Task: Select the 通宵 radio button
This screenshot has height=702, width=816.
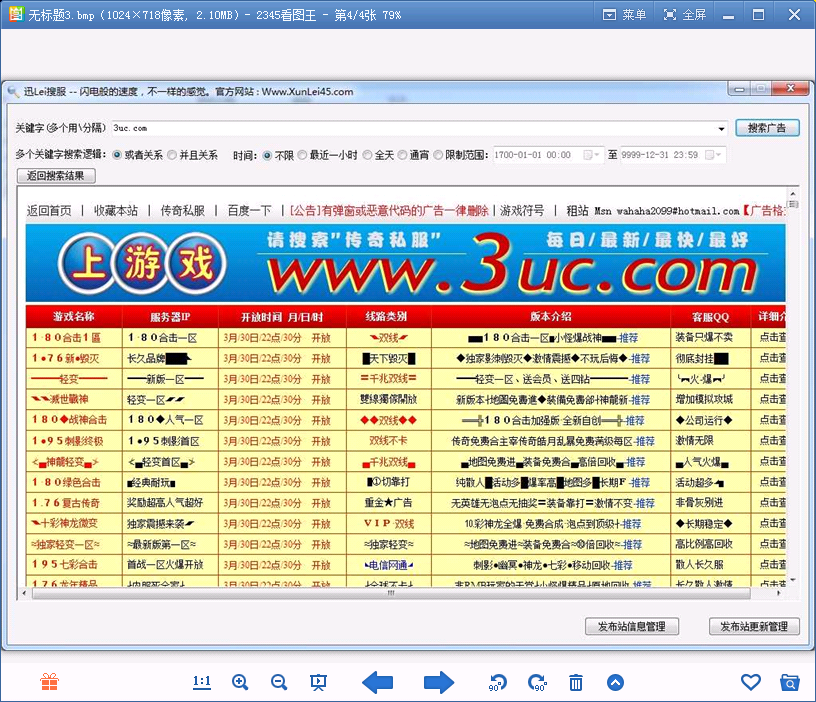Action: (402, 155)
